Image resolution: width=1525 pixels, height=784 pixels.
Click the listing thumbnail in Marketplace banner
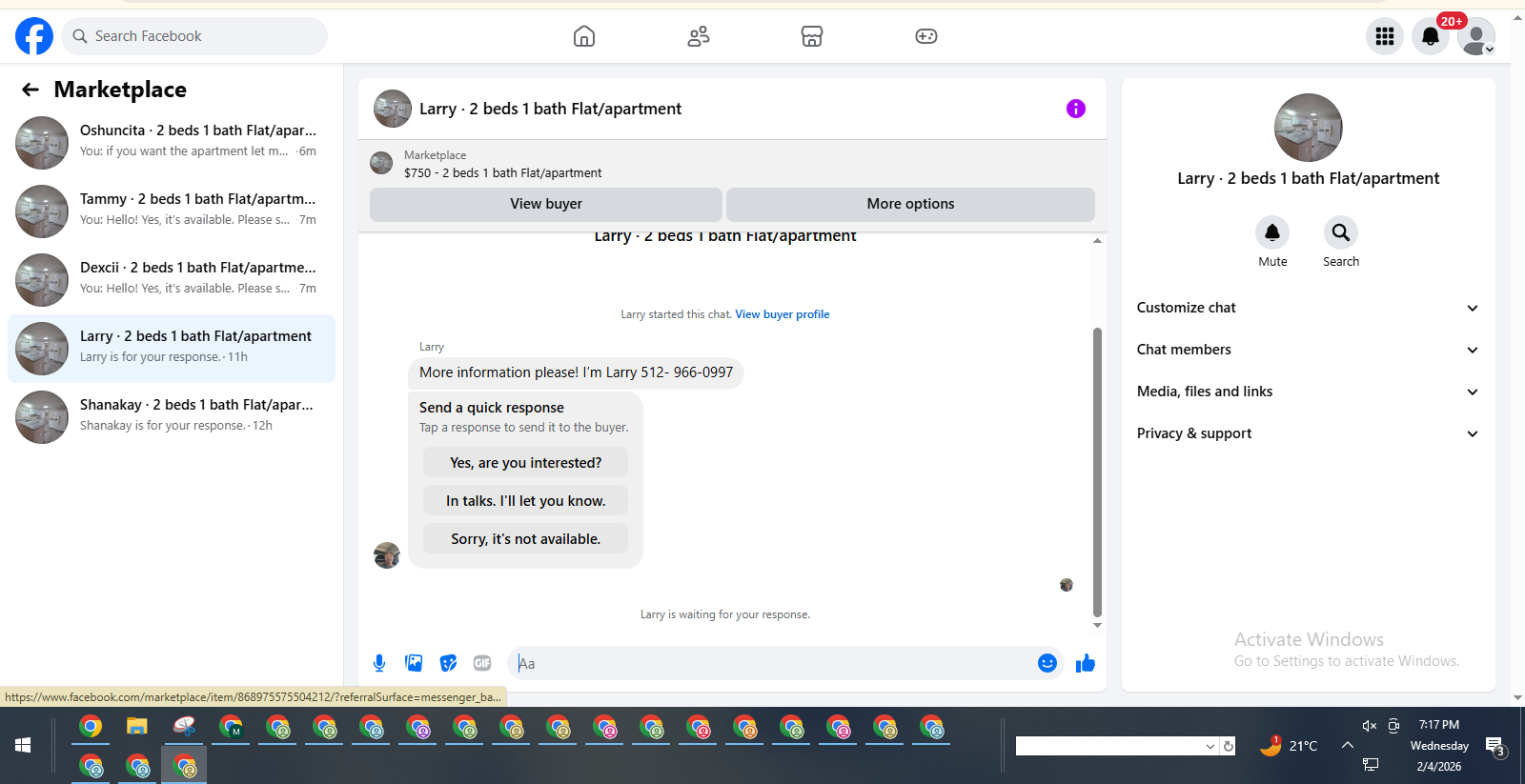pyautogui.click(x=381, y=164)
